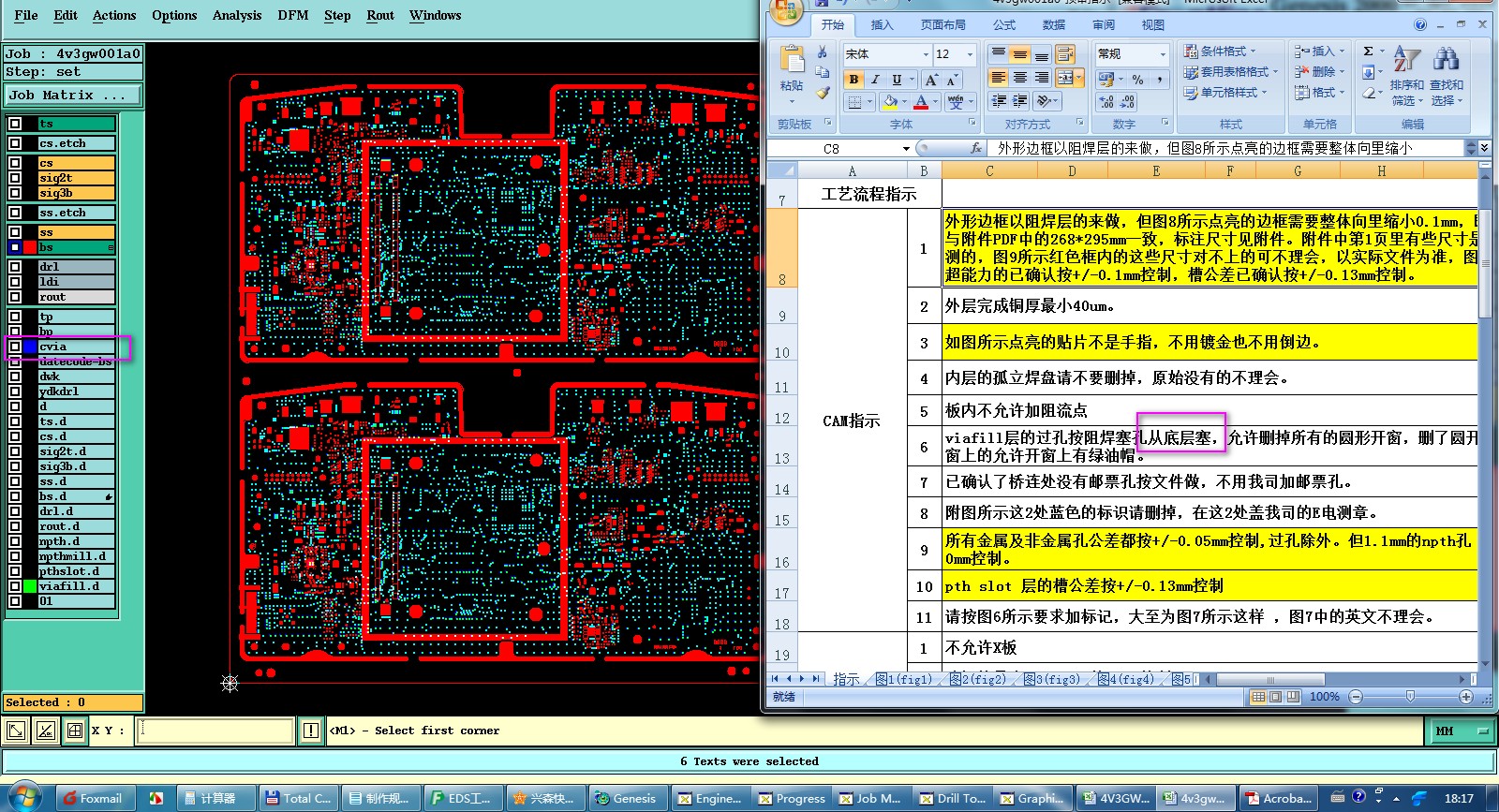Image resolution: width=1499 pixels, height=812 pixels.
Task: Click the Comma Style icon
Action: (1160, 80)
